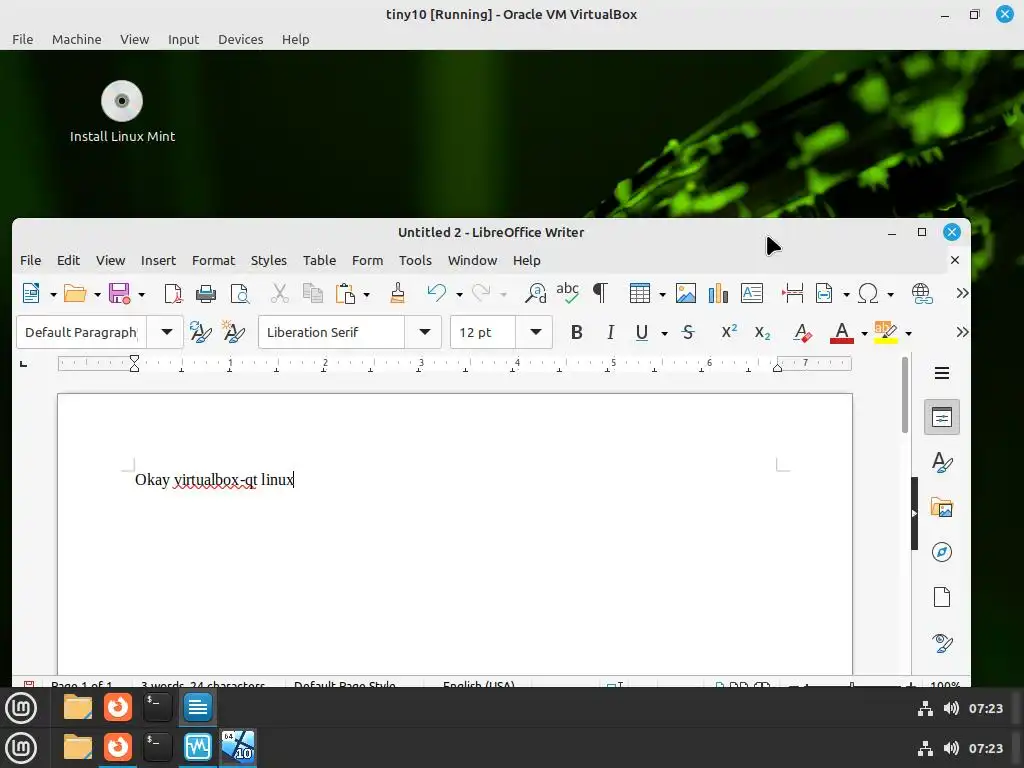
Task: Click the Insert Page Break icon
Action: point(792,293)
